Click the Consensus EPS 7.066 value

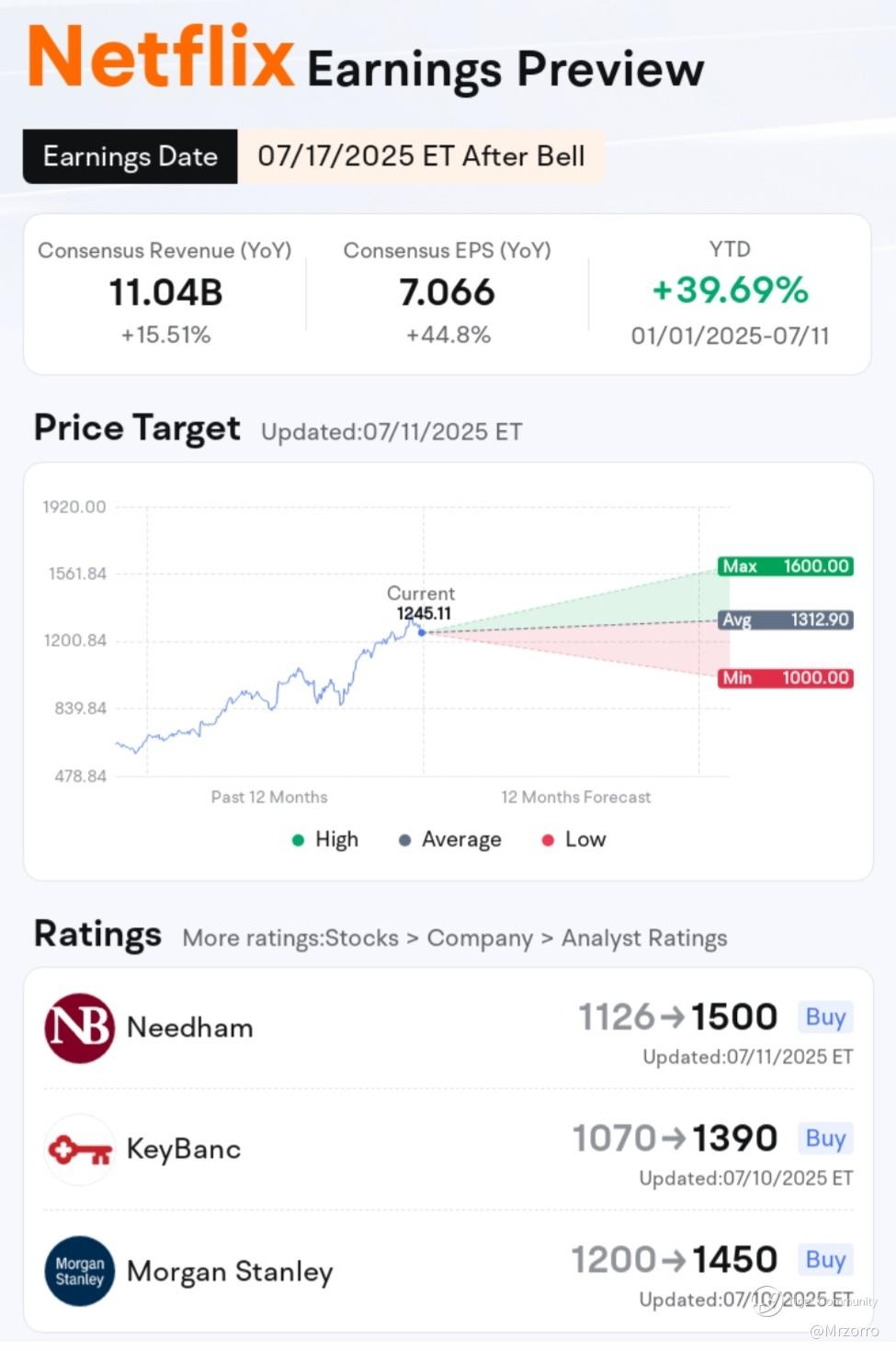pyautogui.click(x=448, y=293)
